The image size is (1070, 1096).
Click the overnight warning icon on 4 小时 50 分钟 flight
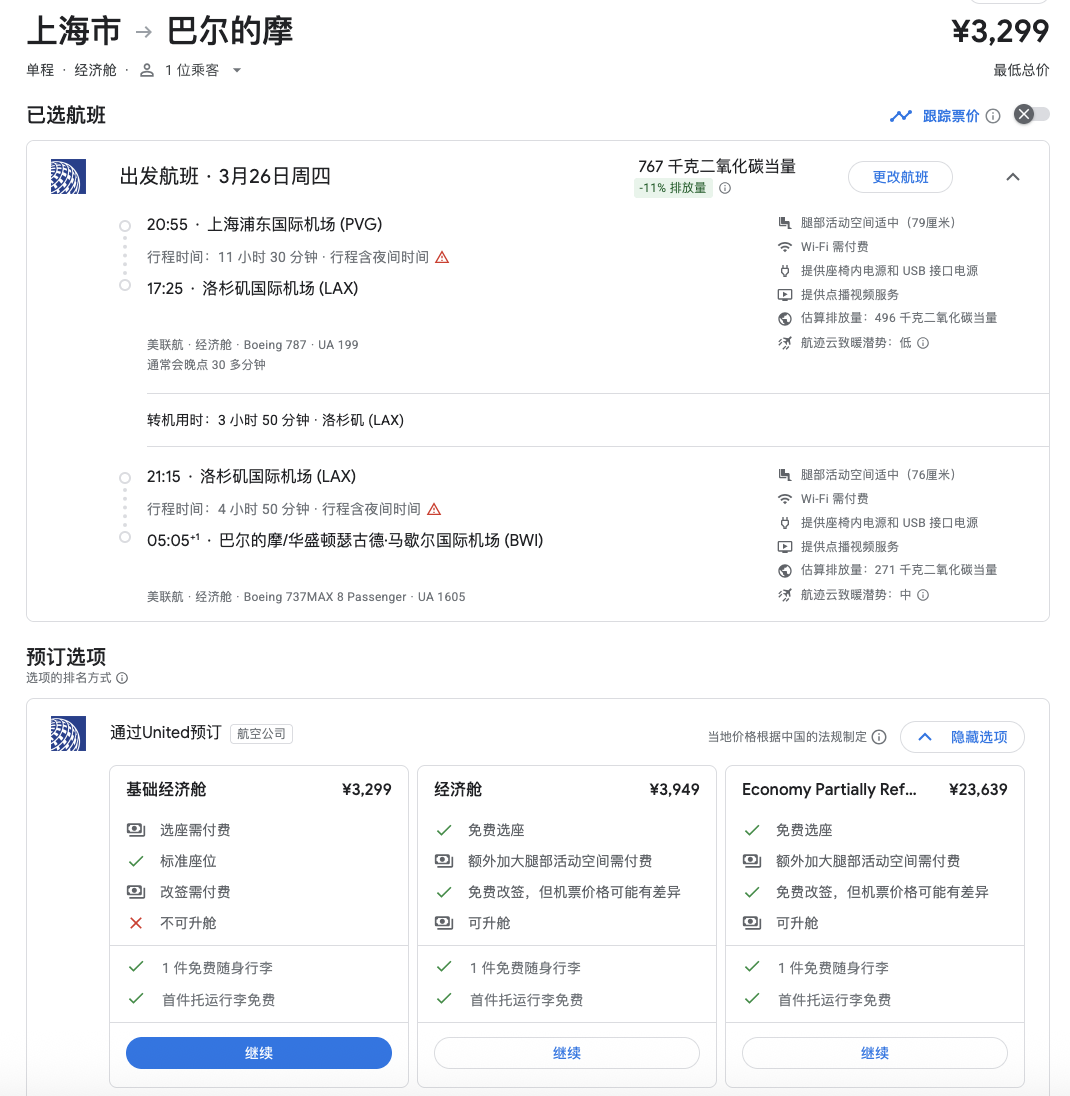point(434,509)
